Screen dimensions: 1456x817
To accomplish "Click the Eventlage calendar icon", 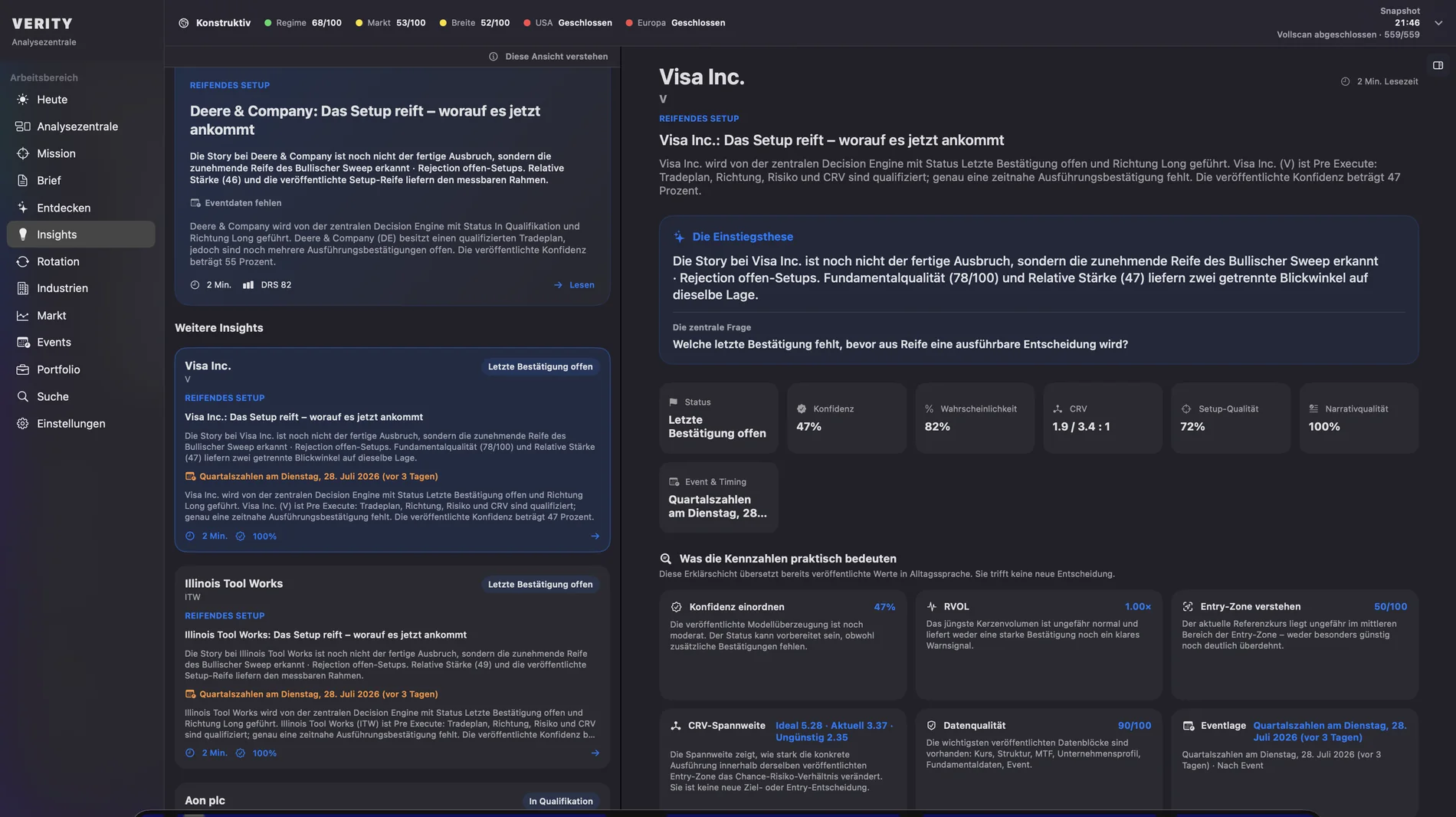I will click(x=1189, y=726).
